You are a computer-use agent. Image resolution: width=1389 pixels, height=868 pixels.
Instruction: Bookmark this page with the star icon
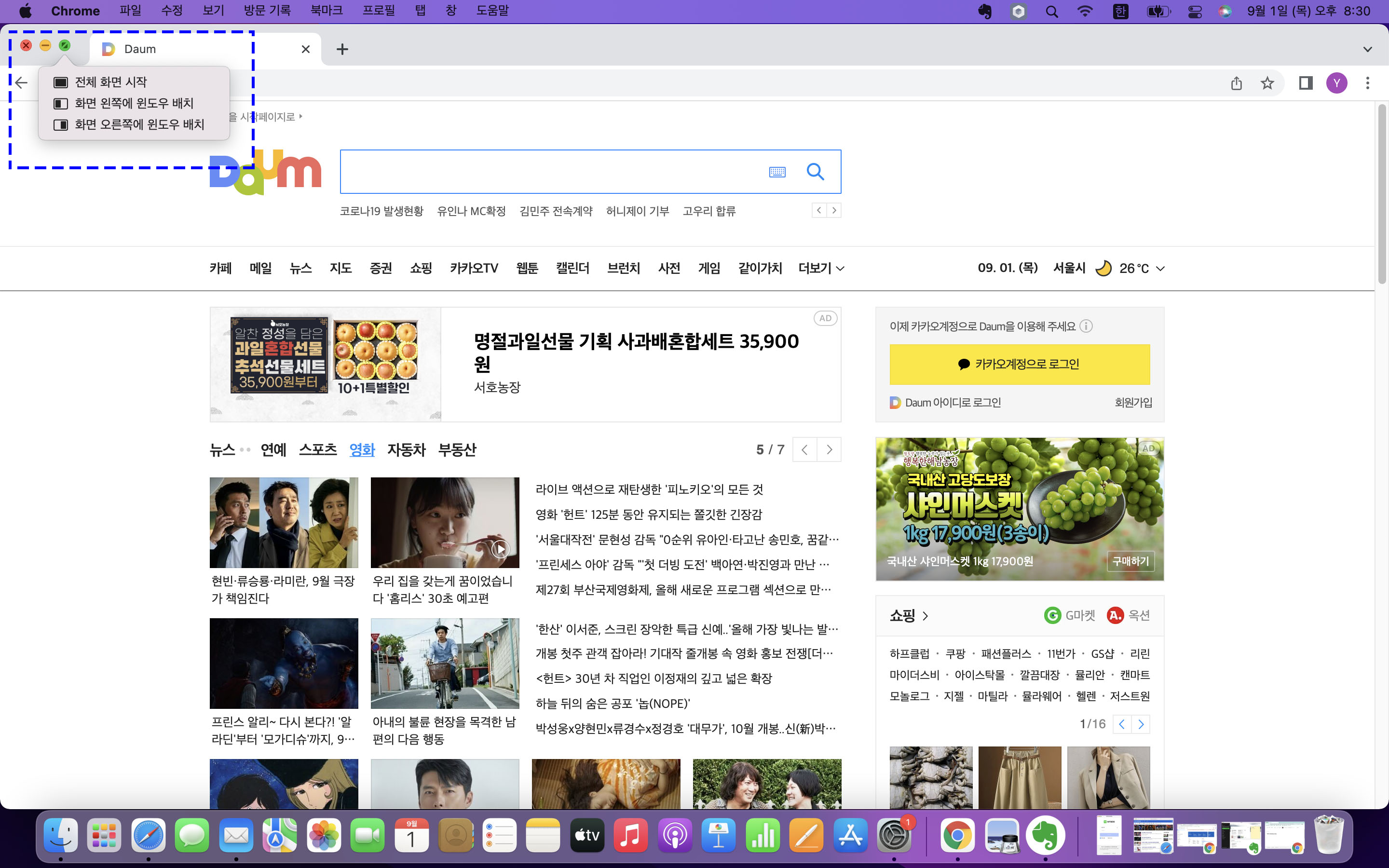[x=1267, y=83]
